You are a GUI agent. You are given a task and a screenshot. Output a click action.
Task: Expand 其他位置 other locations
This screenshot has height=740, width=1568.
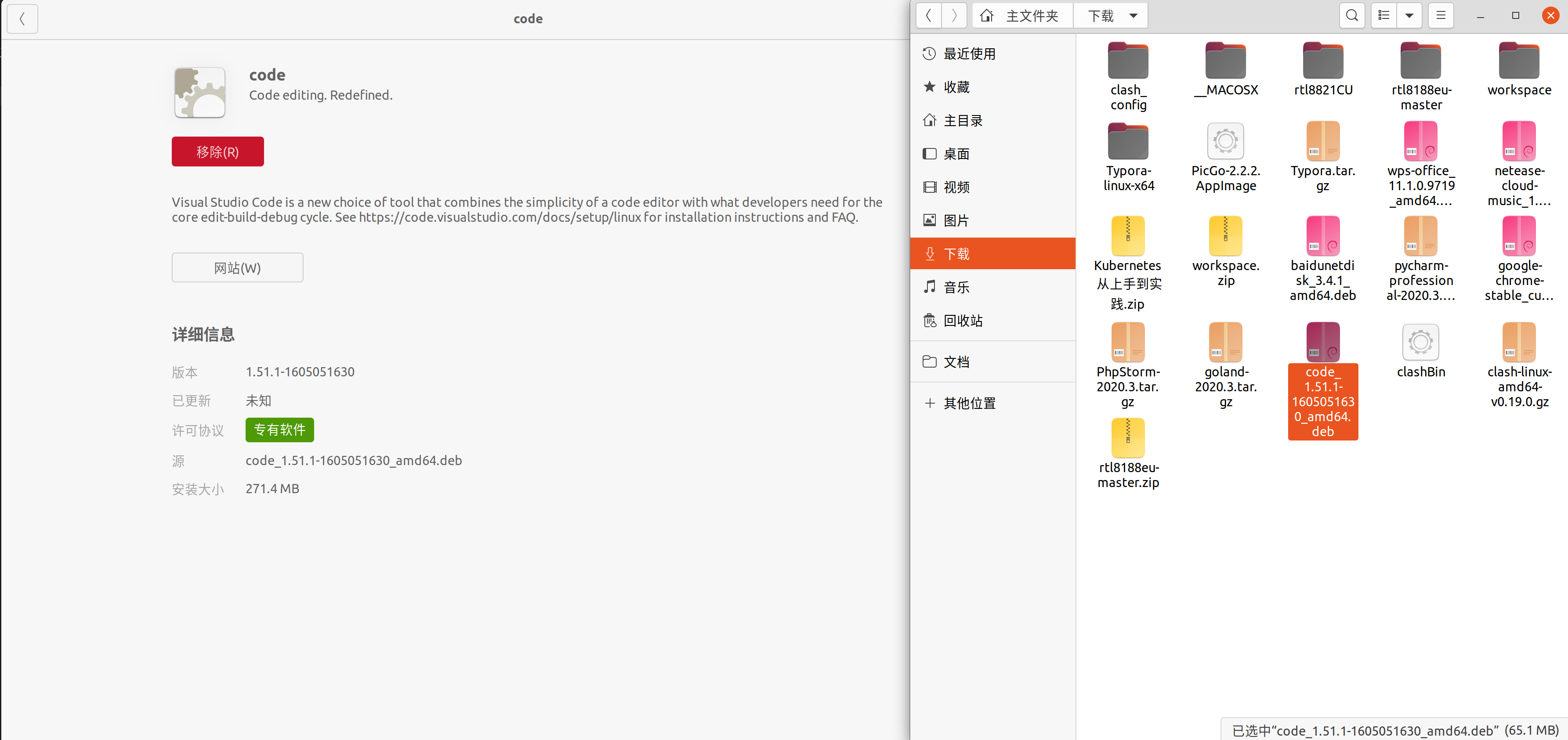969,403
